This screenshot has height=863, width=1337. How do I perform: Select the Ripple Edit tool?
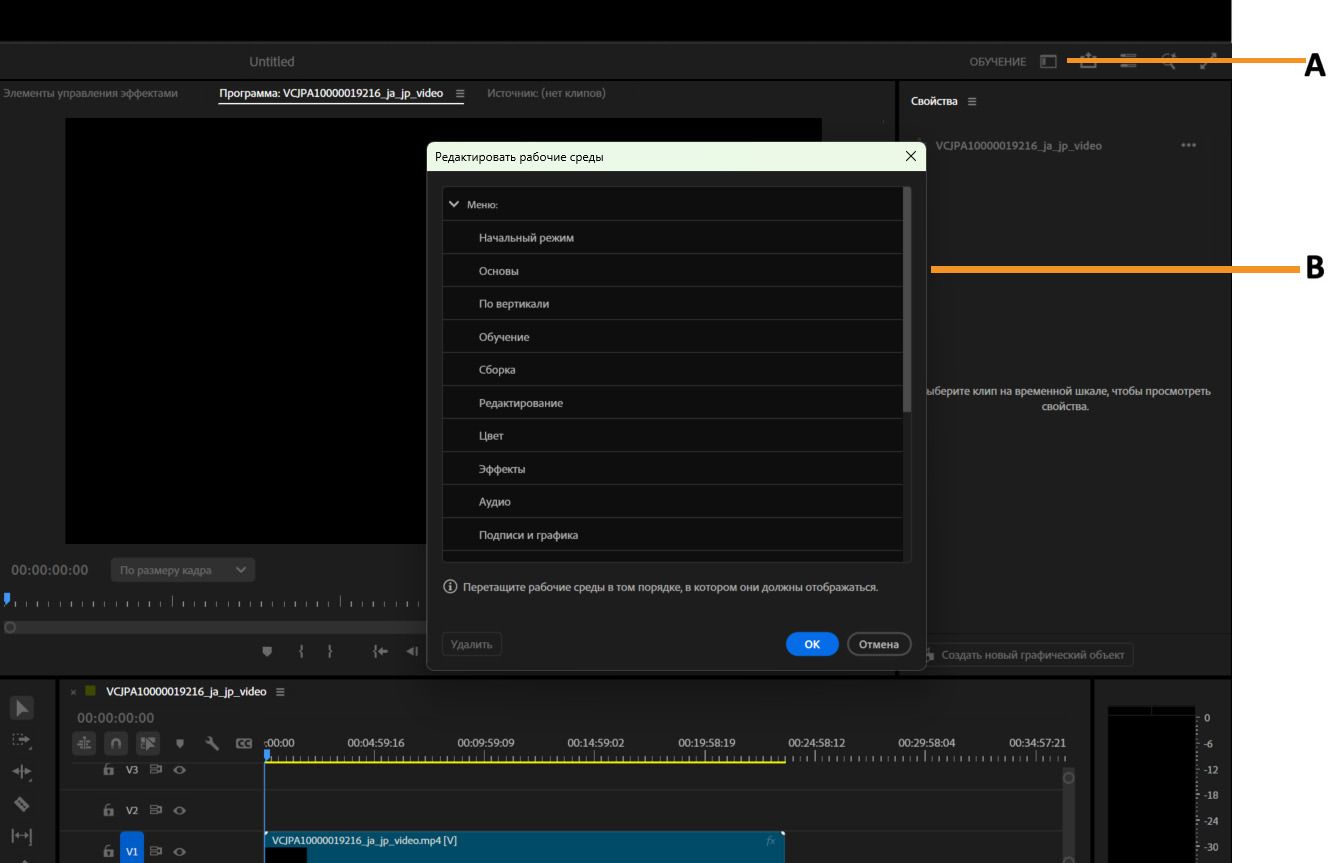[x=22, y=770]
